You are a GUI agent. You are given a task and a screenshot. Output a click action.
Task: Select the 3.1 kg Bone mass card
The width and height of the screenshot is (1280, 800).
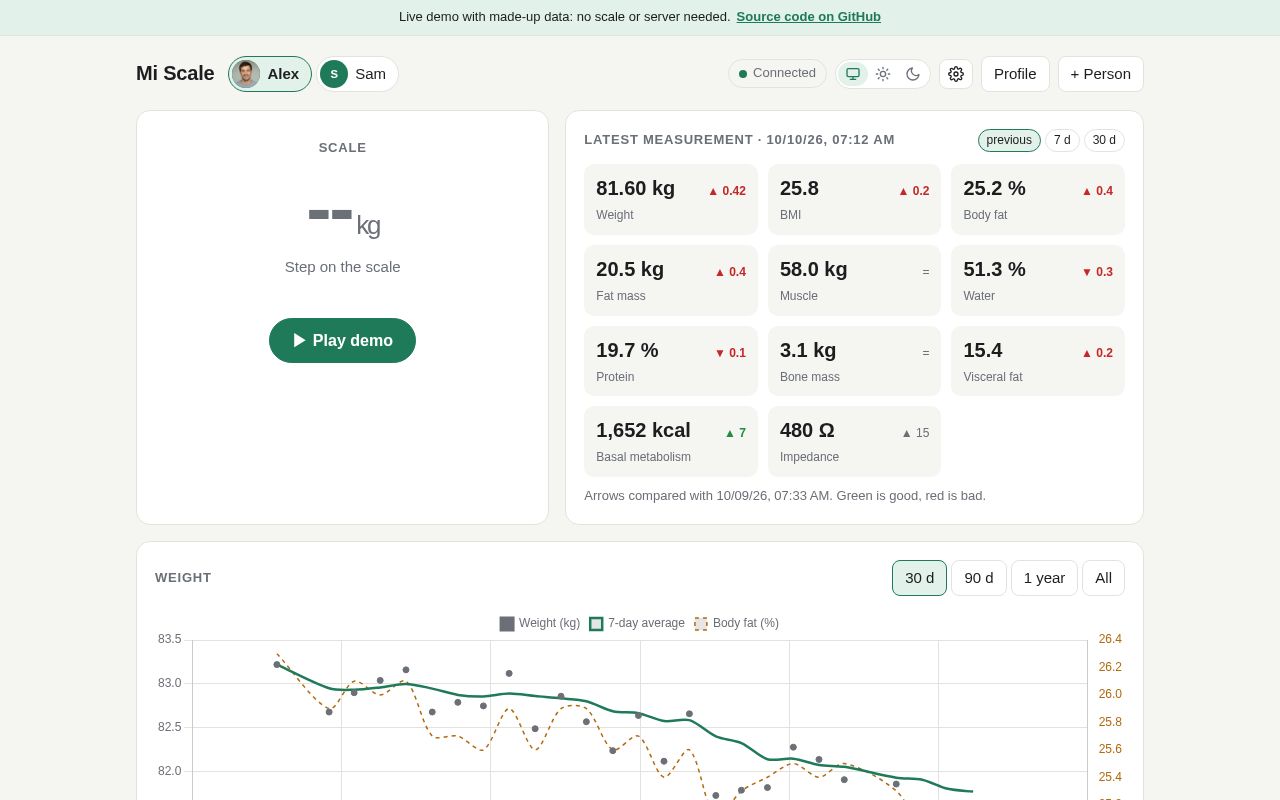point(854,361)
